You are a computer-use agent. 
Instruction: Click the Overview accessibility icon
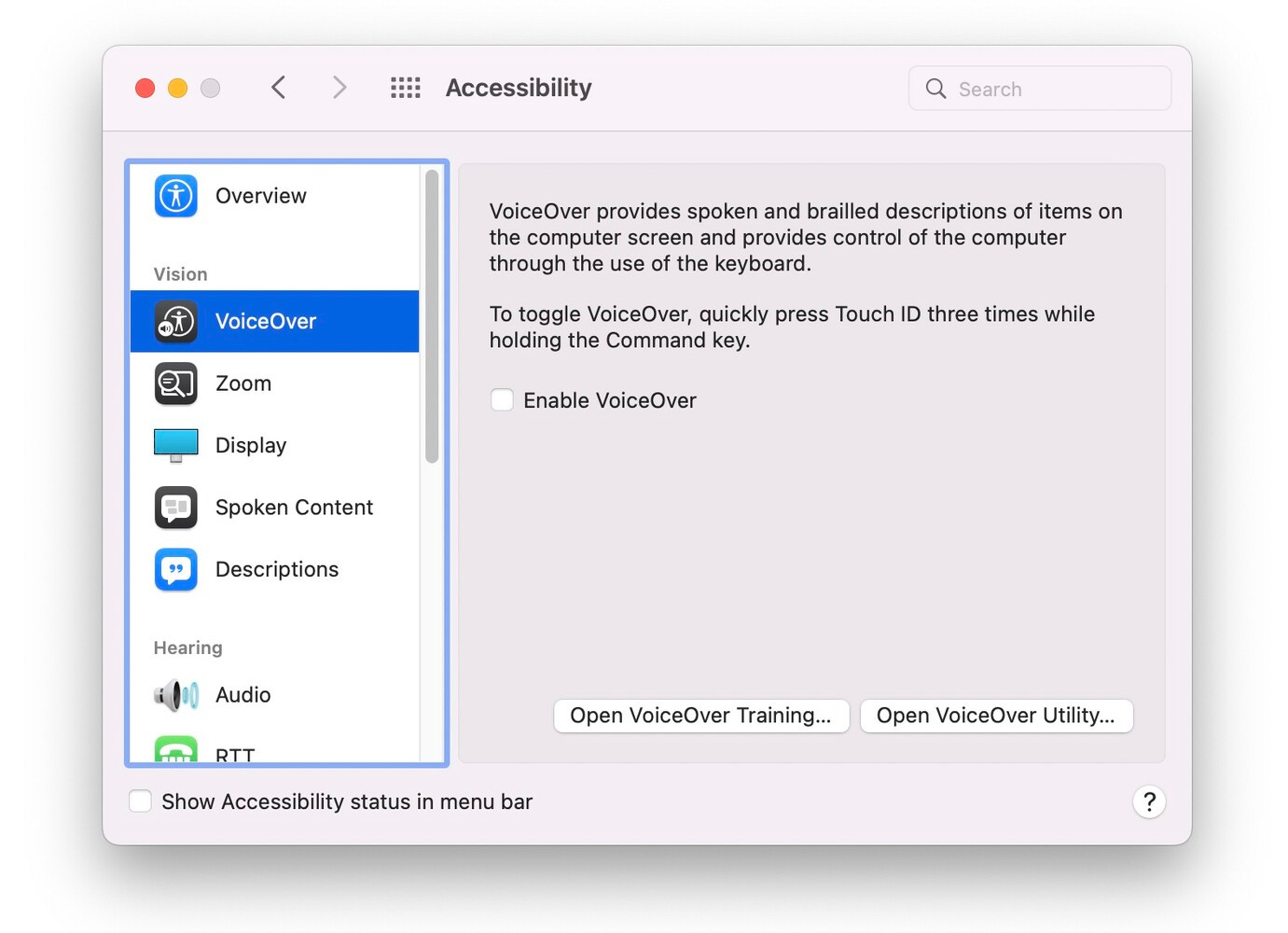click(x=175, y=196)
